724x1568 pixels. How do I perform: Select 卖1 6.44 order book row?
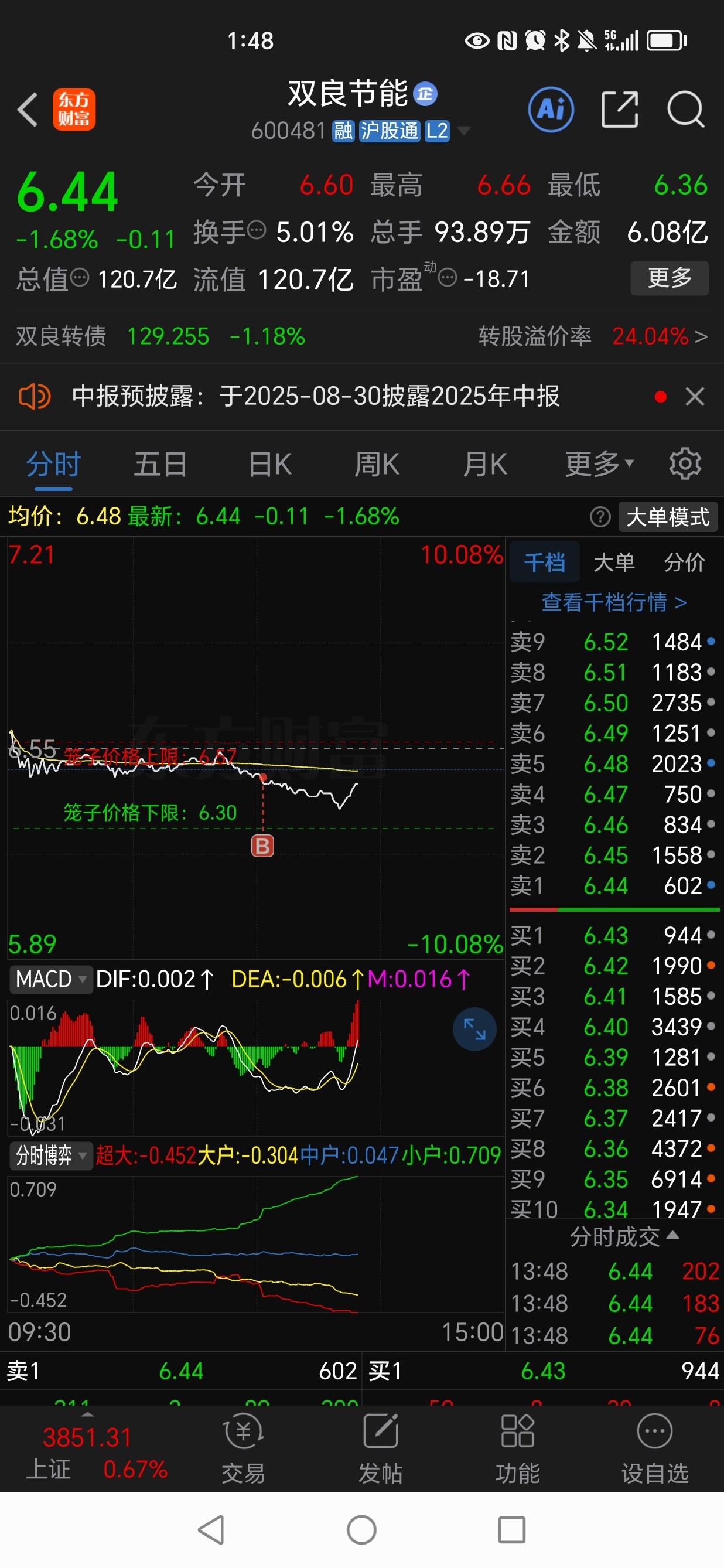coord(614,885)
